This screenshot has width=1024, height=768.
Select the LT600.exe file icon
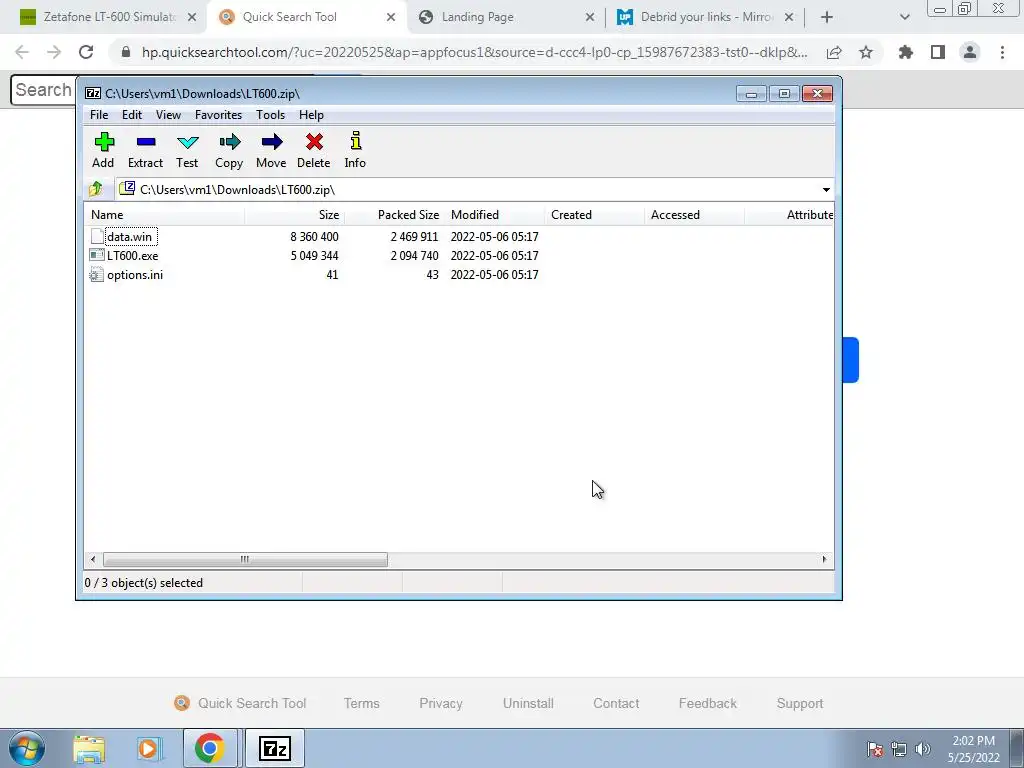pos(97,255)
